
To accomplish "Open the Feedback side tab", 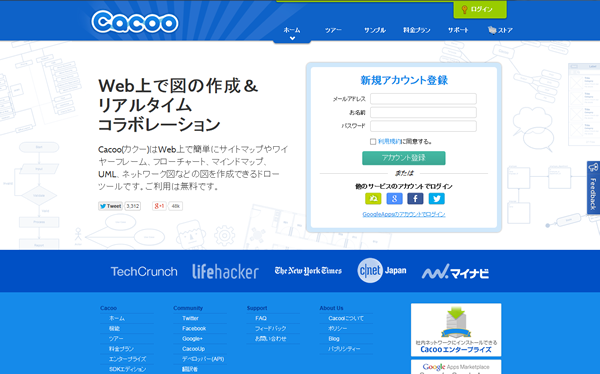I will coord(593,188).
